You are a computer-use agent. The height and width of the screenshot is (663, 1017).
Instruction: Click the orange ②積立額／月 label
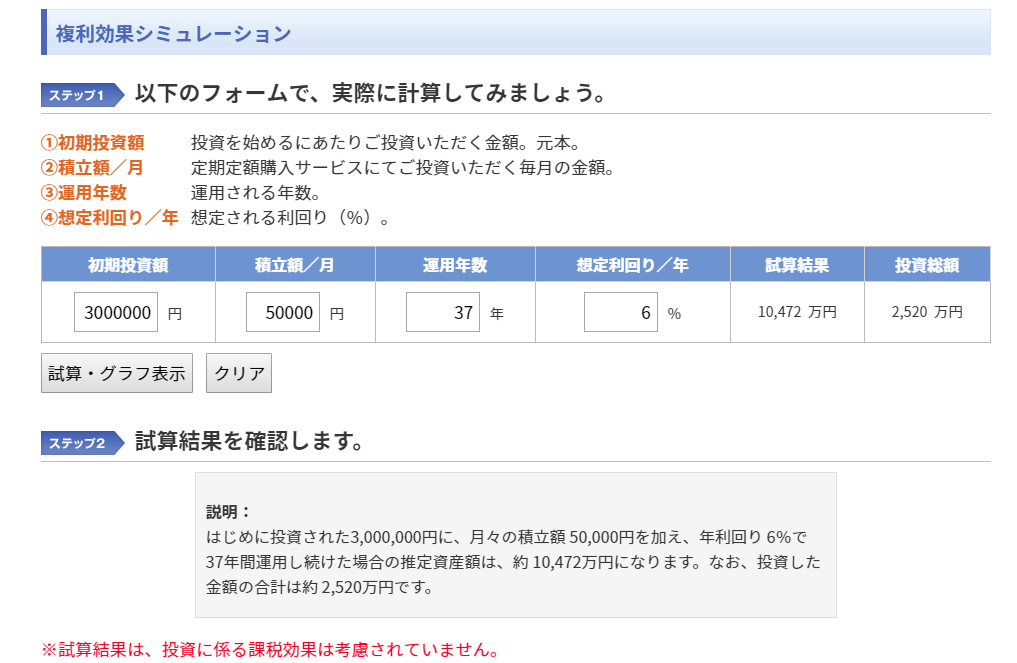pos(92,167)
